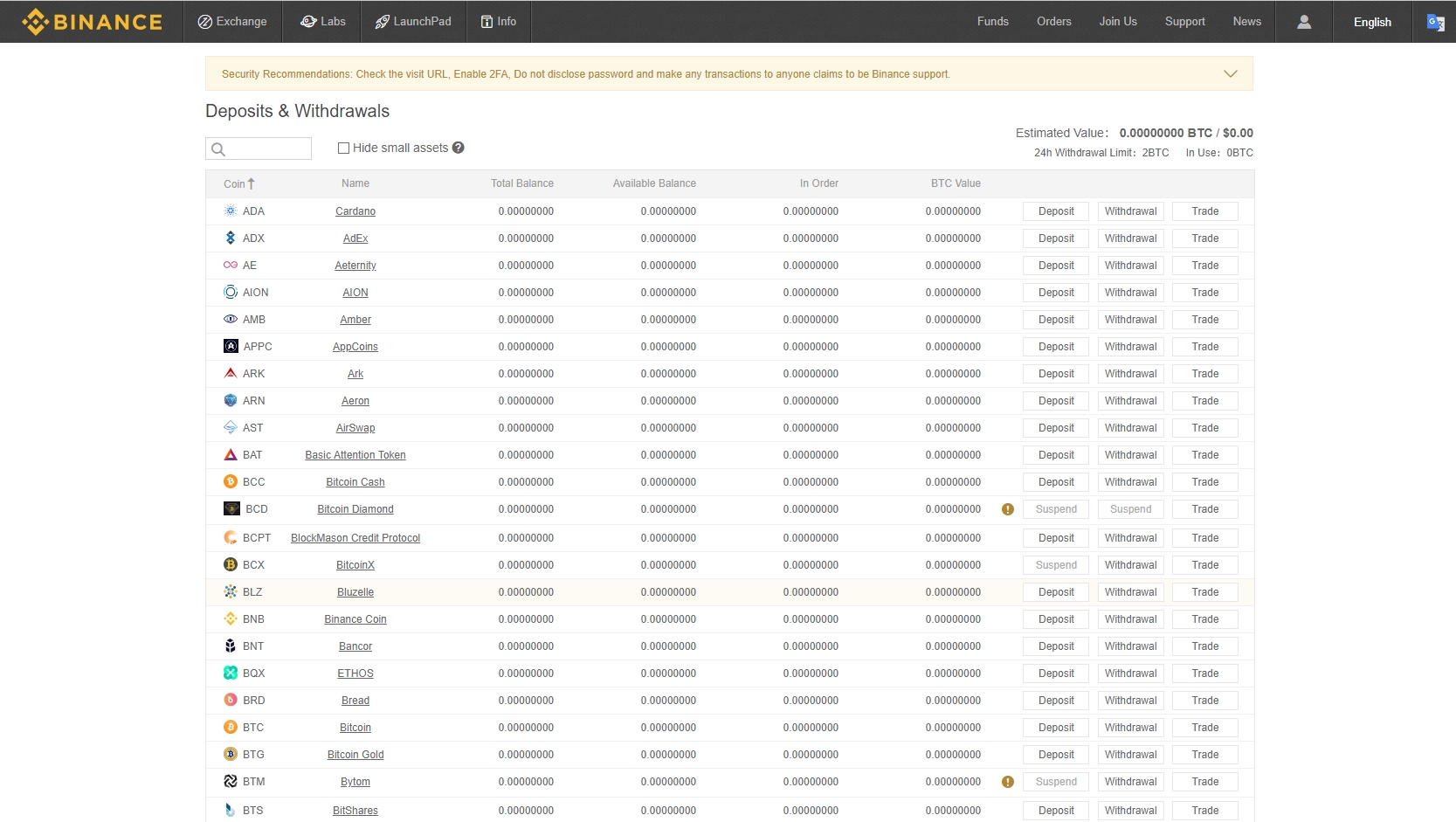Click the Google Translate icon
The width and height of the screenshot is (1456, 822).
point(1434,22)
